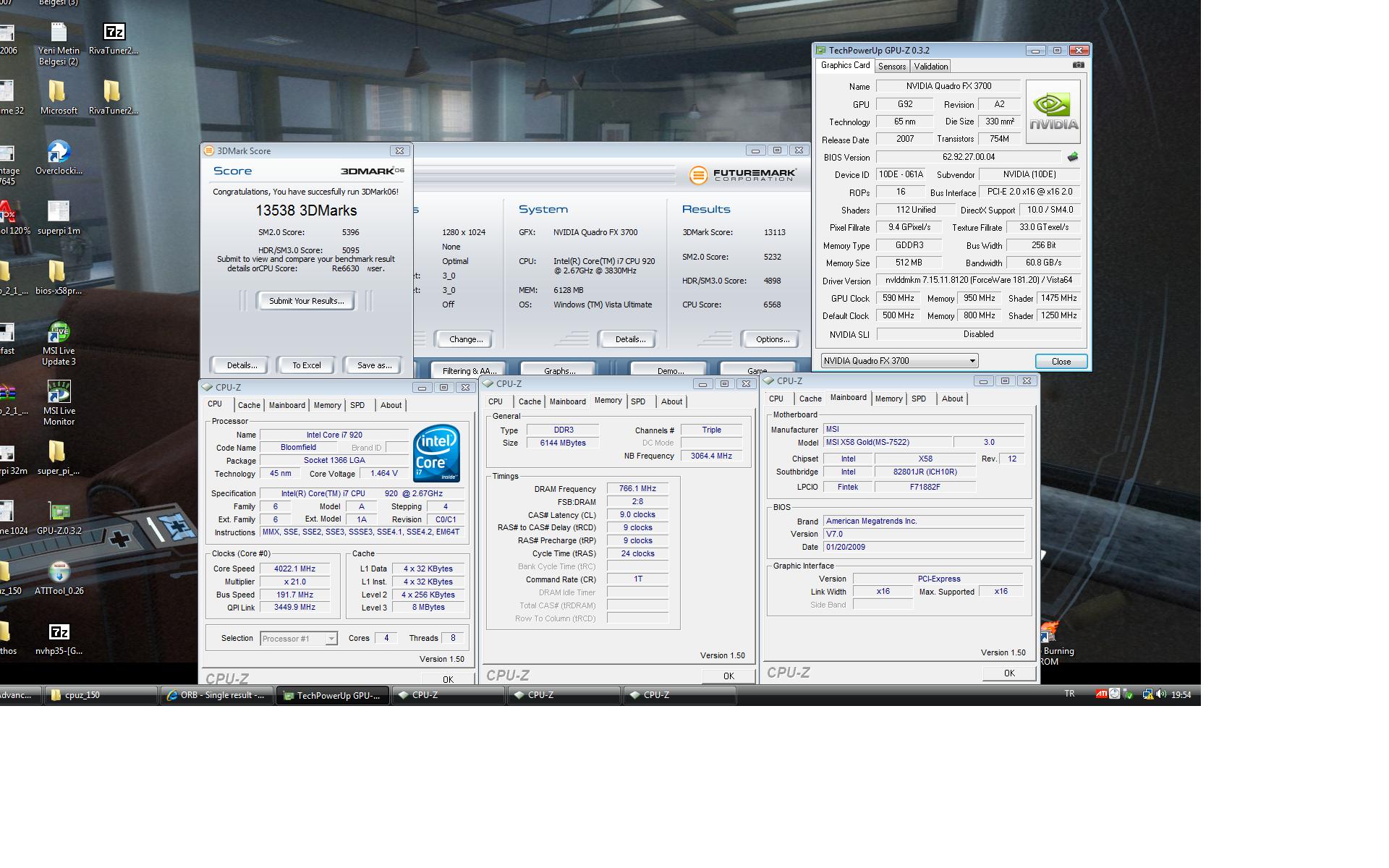Click Details button under System section
This screenshot has width=1389, height=868.
coord(630,339)
